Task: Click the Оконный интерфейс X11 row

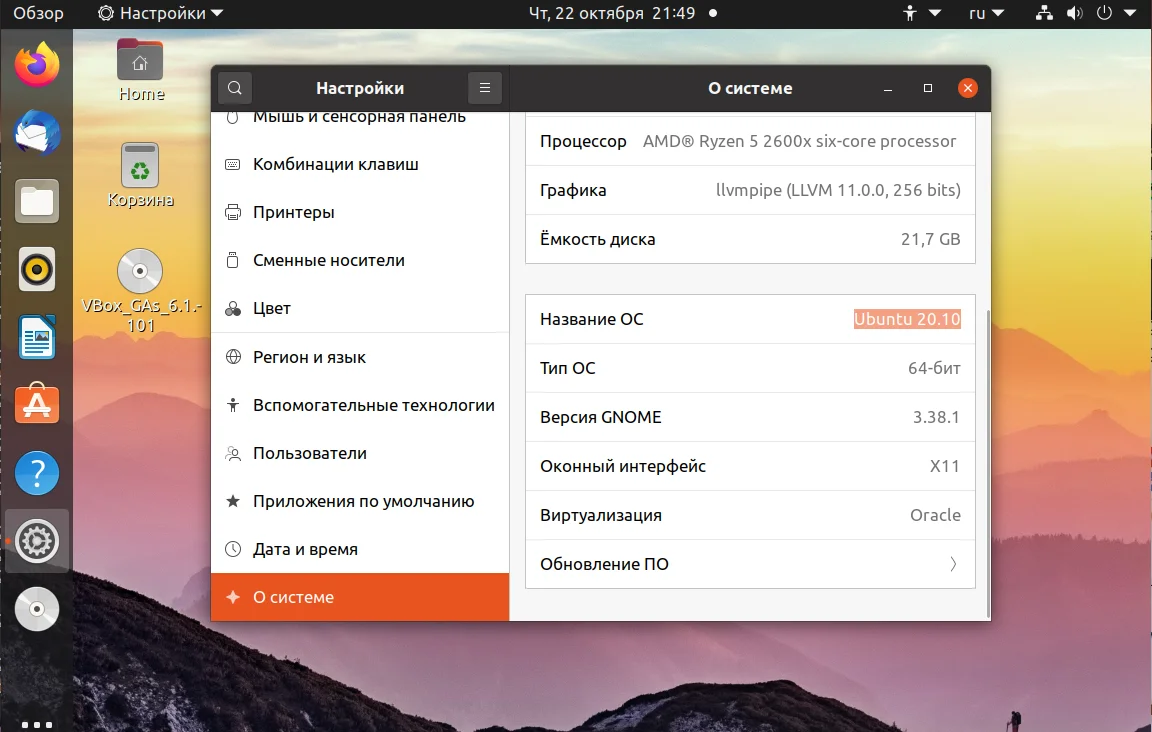Action: point(750,466)
